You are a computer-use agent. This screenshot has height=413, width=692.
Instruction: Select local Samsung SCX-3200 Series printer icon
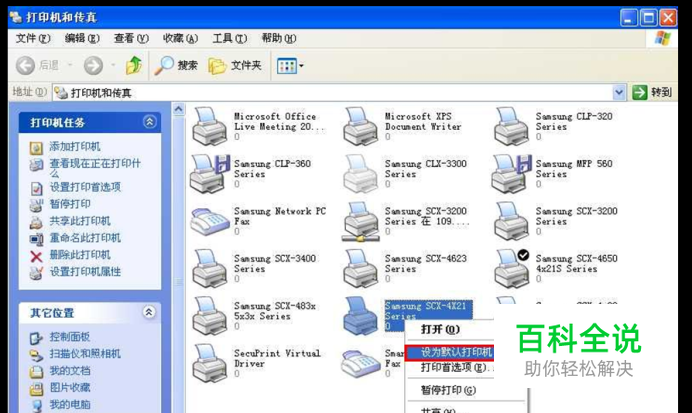point(511,222)
